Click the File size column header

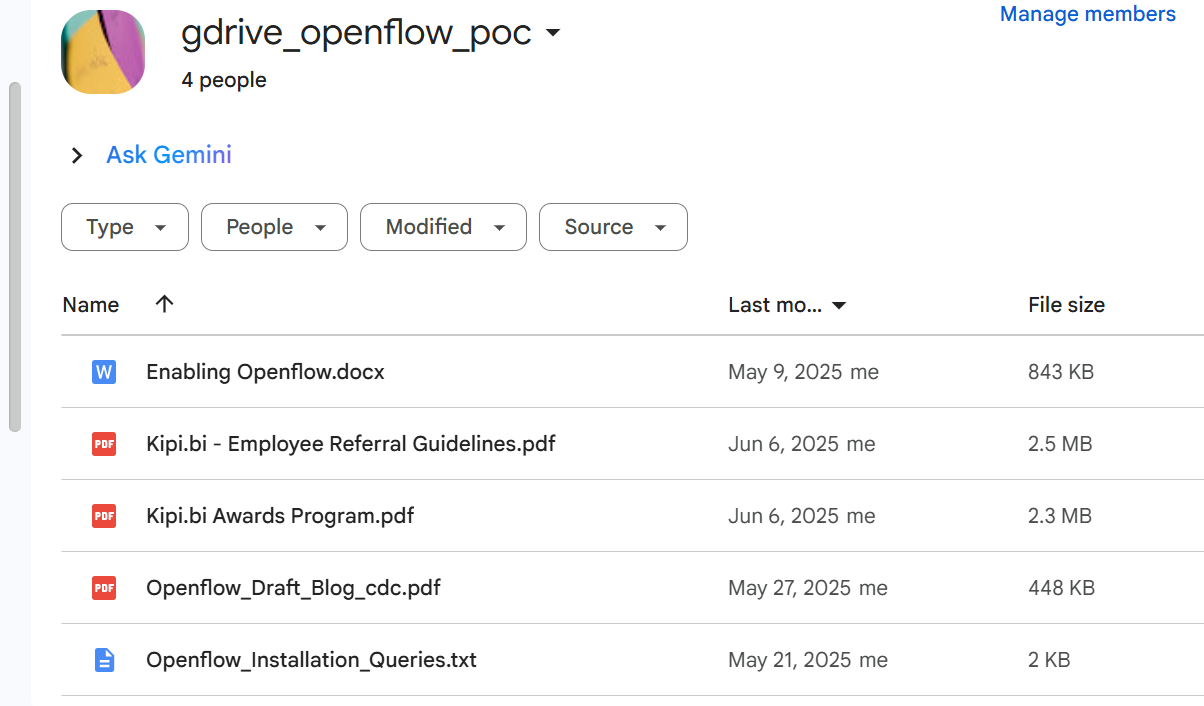click(1066, 305)
